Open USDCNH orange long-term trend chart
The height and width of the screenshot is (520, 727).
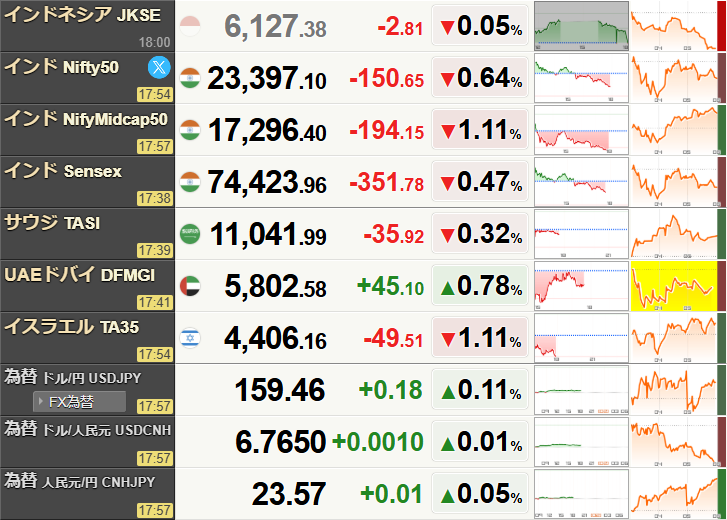tap(674, 442)
